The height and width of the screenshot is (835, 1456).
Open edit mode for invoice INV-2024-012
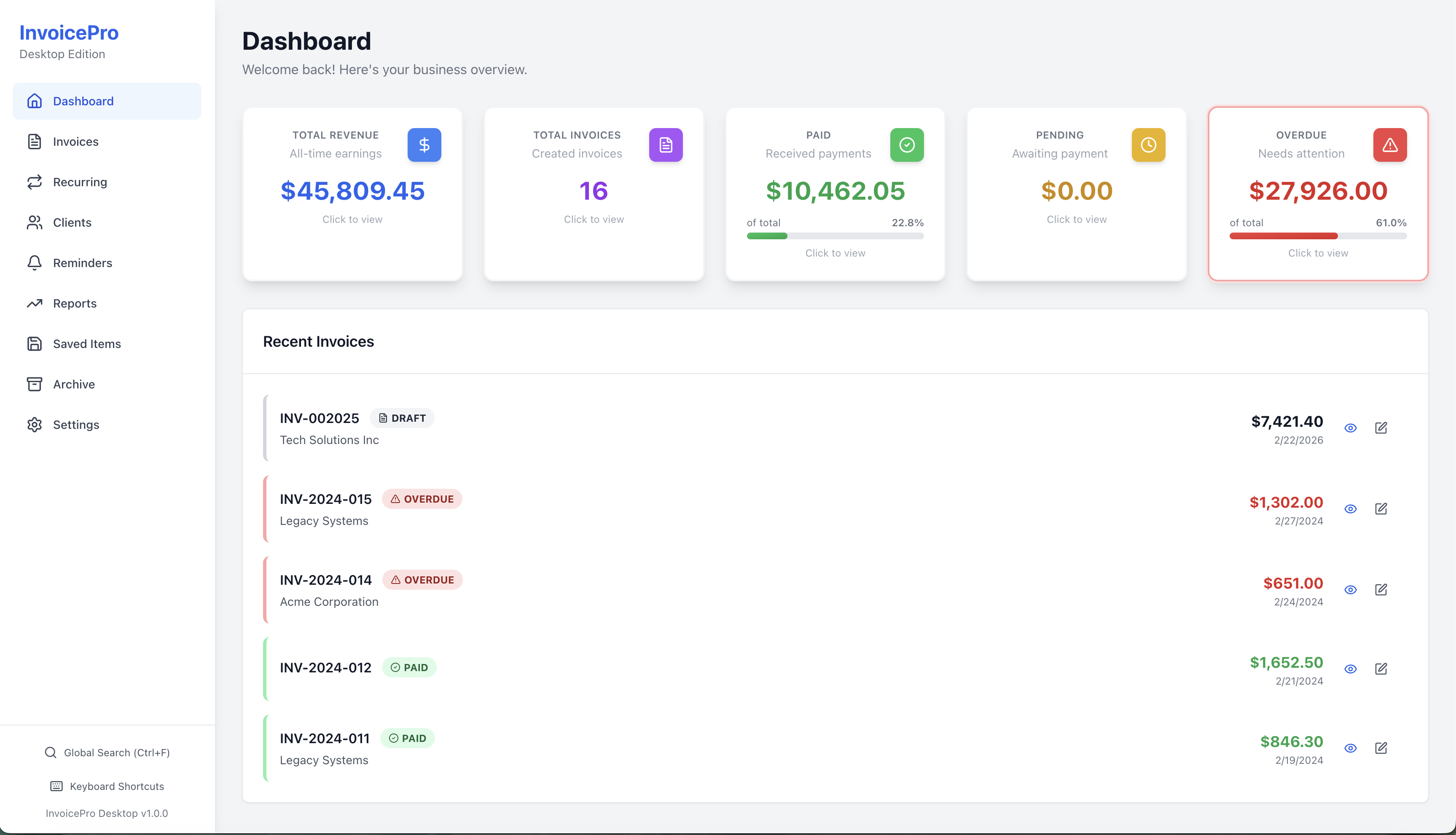pyautogui.click(x=1381, y=669)
